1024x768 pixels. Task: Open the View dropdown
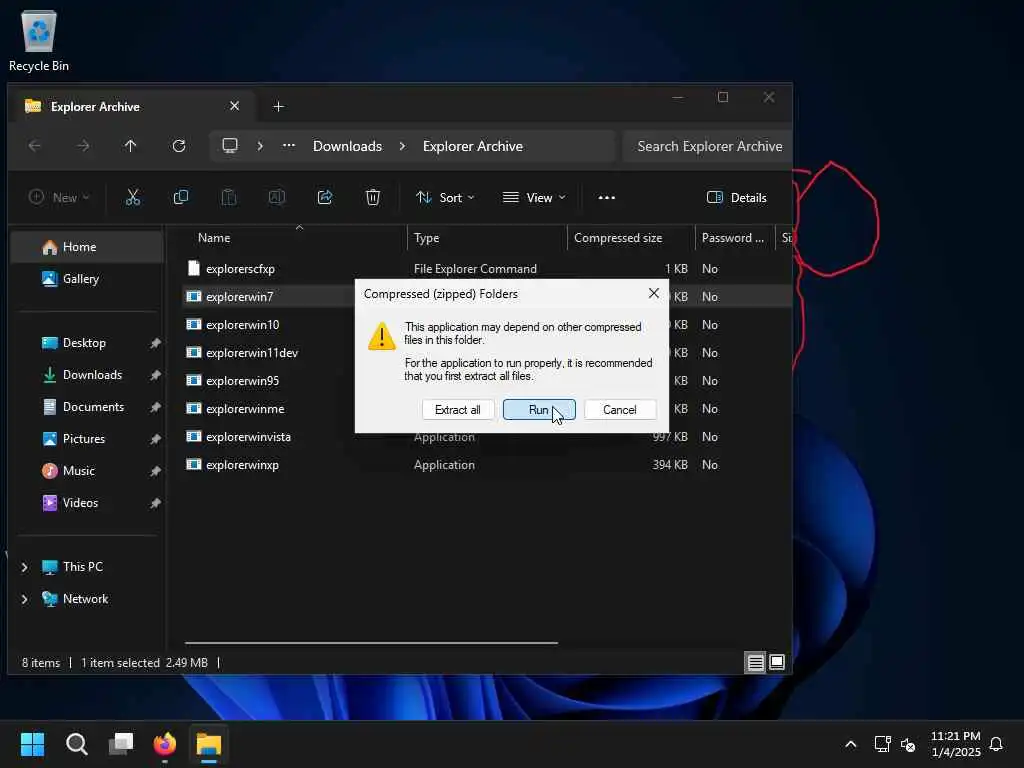point(534,197)
